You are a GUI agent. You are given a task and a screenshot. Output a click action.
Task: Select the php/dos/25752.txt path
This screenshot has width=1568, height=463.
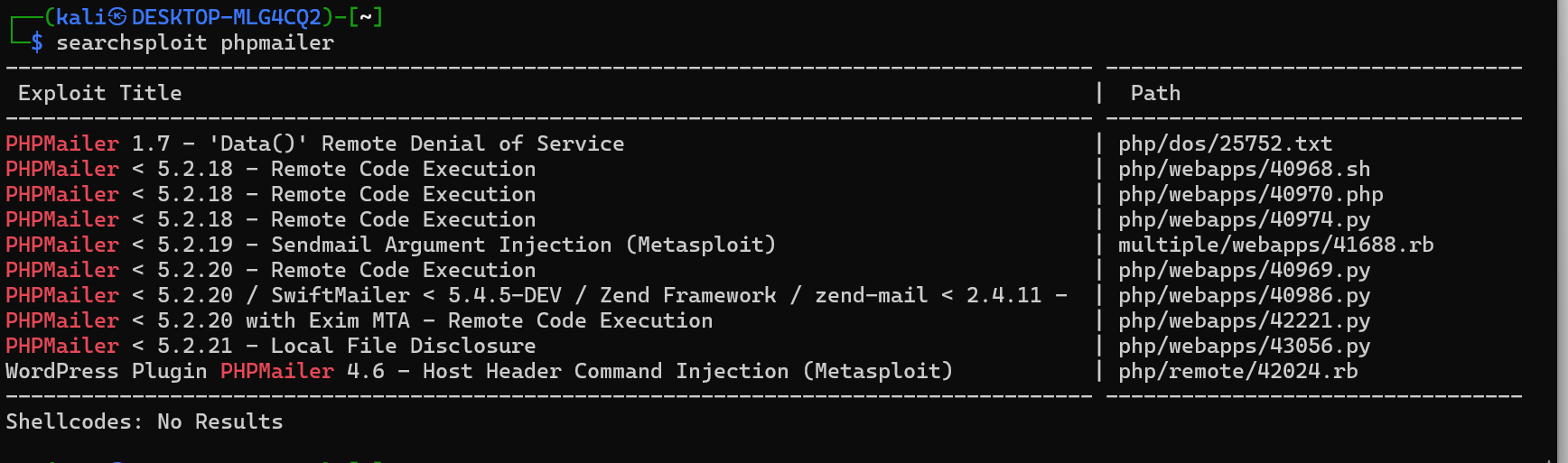coord(1225,144)
